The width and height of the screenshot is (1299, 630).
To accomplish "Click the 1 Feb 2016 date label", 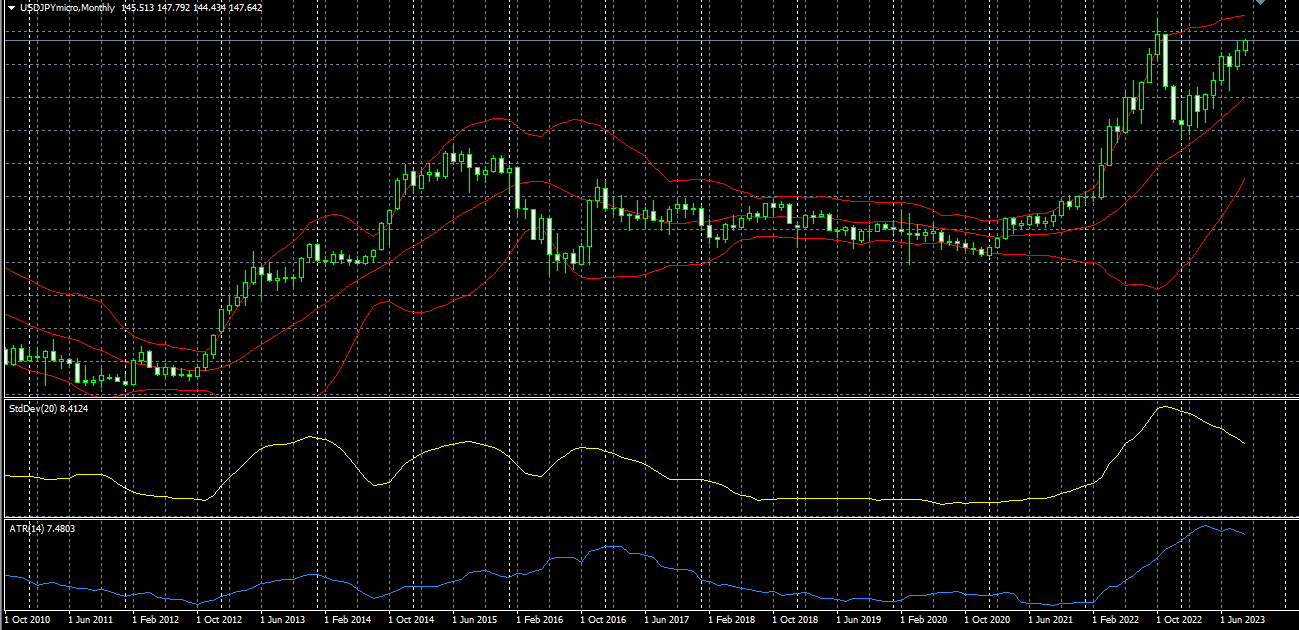I will (x=539, y=620).
